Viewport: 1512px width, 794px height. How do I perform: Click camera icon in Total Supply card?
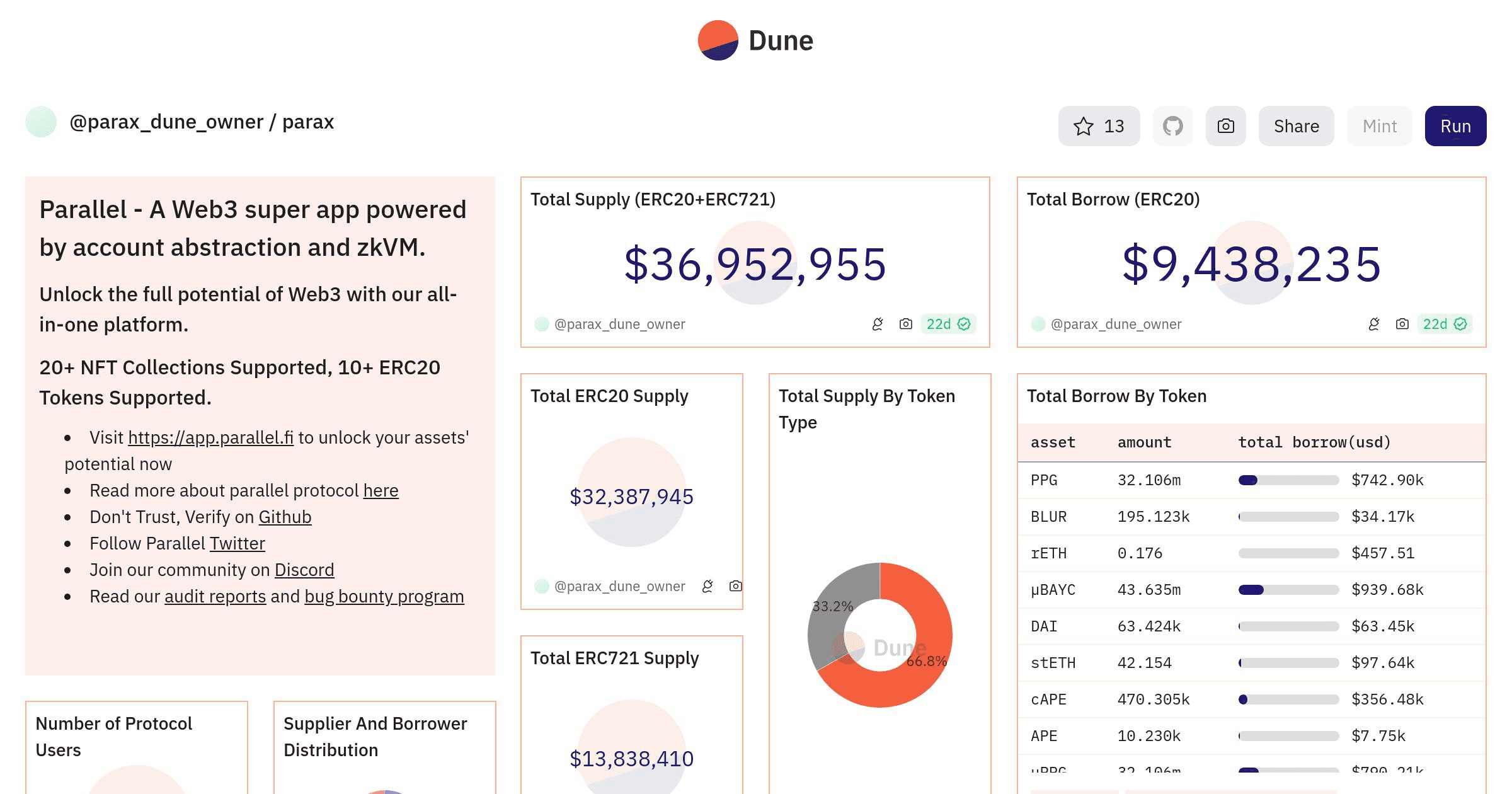point(905,324)
